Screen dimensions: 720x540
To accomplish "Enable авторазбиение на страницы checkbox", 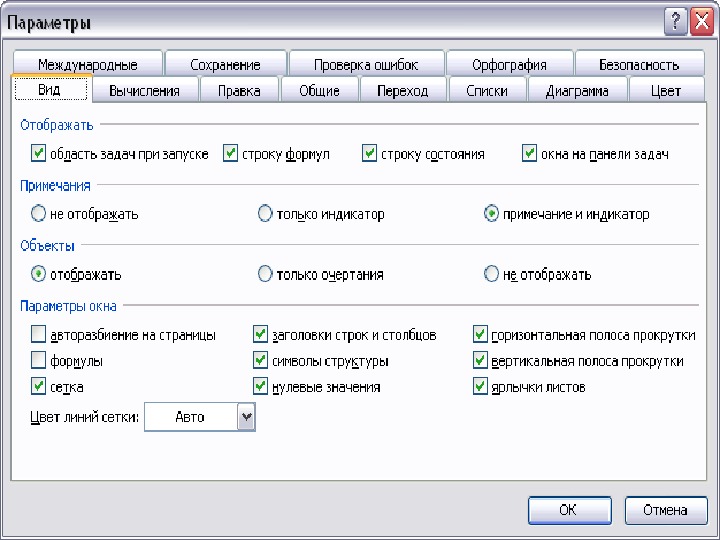I will tap(39, 335).
